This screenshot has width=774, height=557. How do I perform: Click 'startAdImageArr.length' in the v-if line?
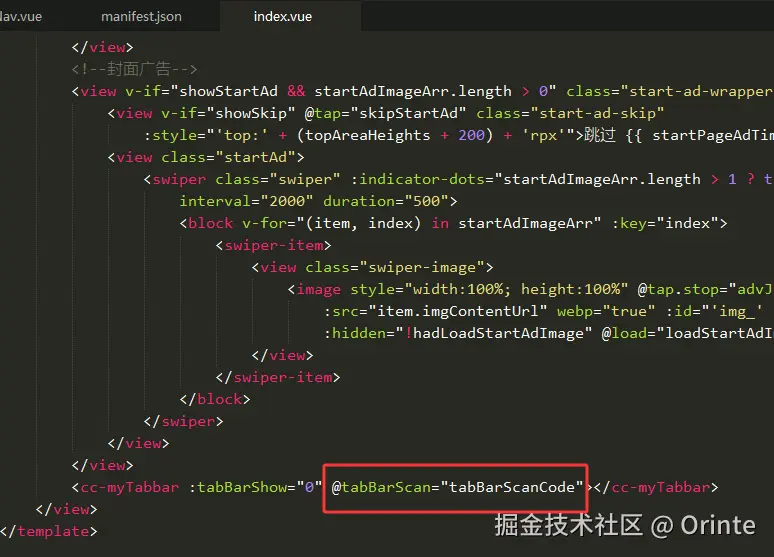413,91
